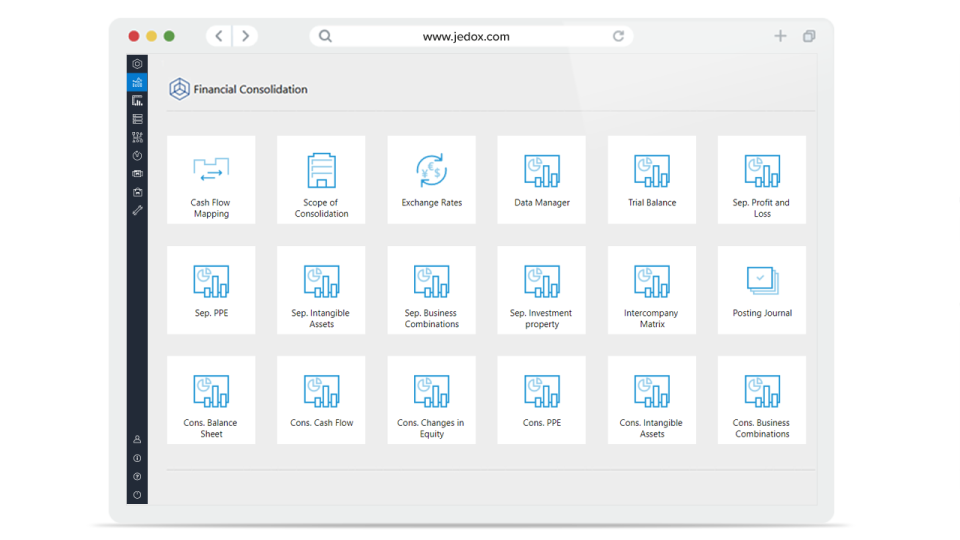Open the Intercompany Matrix report
Image resolution: width=960 pixels, height=540 pixels.
pyautogui.click(x=652, y=290)
